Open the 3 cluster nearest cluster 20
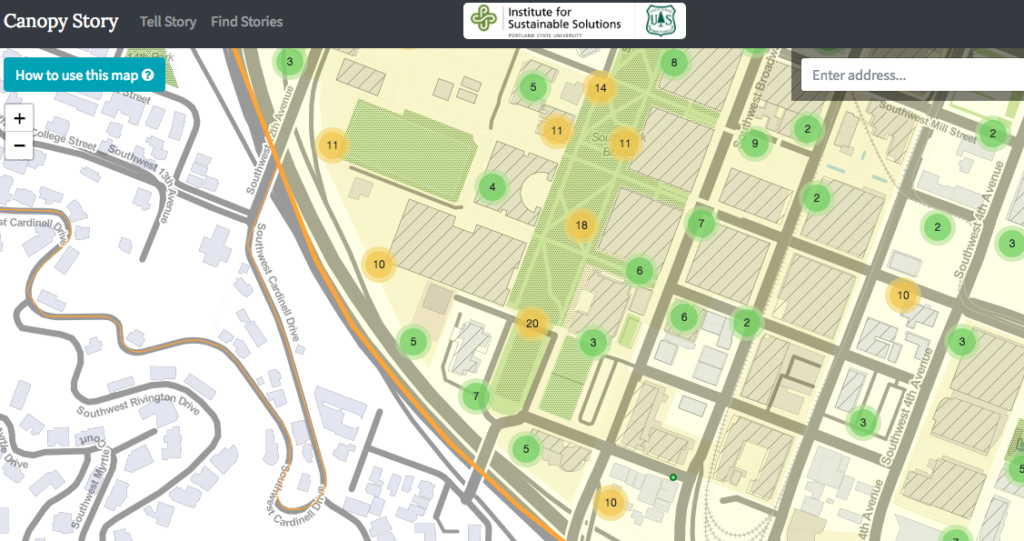 coord(593,342)
